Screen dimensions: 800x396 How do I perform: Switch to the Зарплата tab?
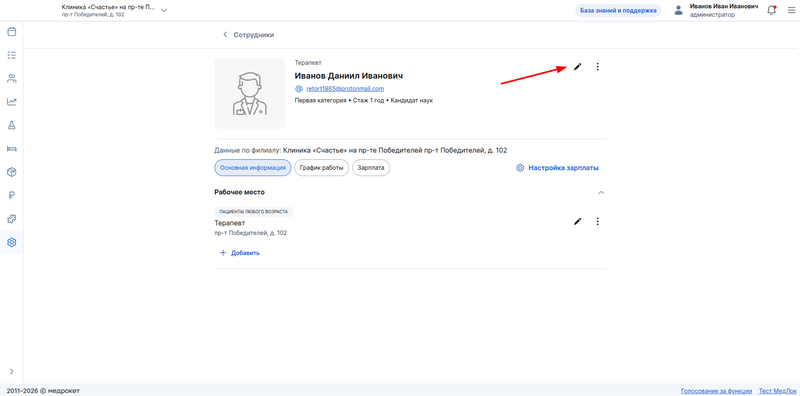pyautogui.click(x=371, y=167)
